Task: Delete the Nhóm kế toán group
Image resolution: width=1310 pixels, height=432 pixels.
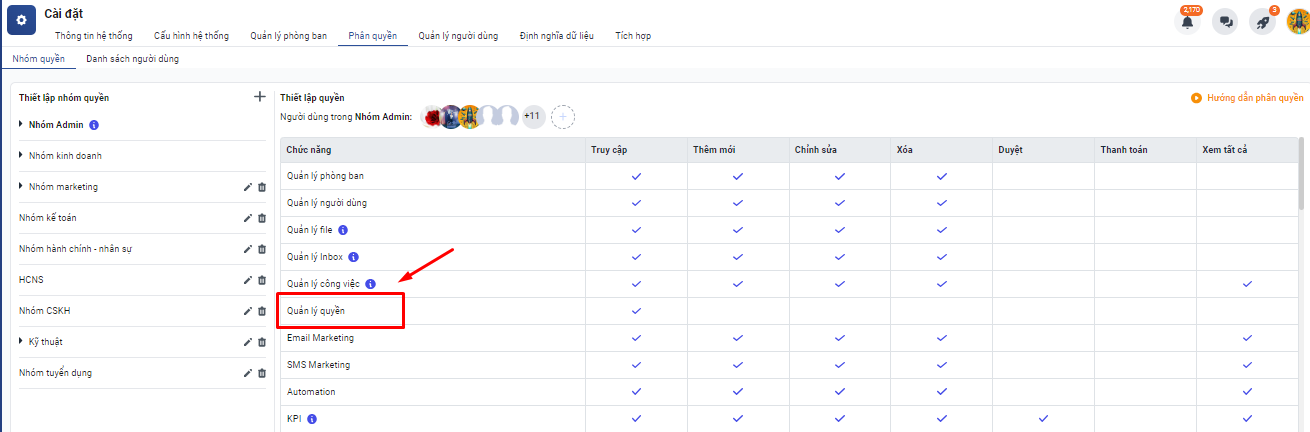Action: tap(262, 218)
